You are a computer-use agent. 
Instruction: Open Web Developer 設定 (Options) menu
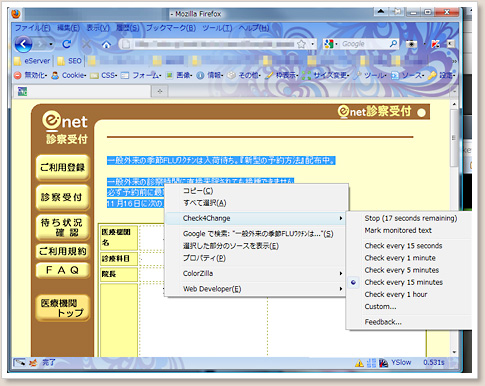pyautogui.click(x=442, y=75)
